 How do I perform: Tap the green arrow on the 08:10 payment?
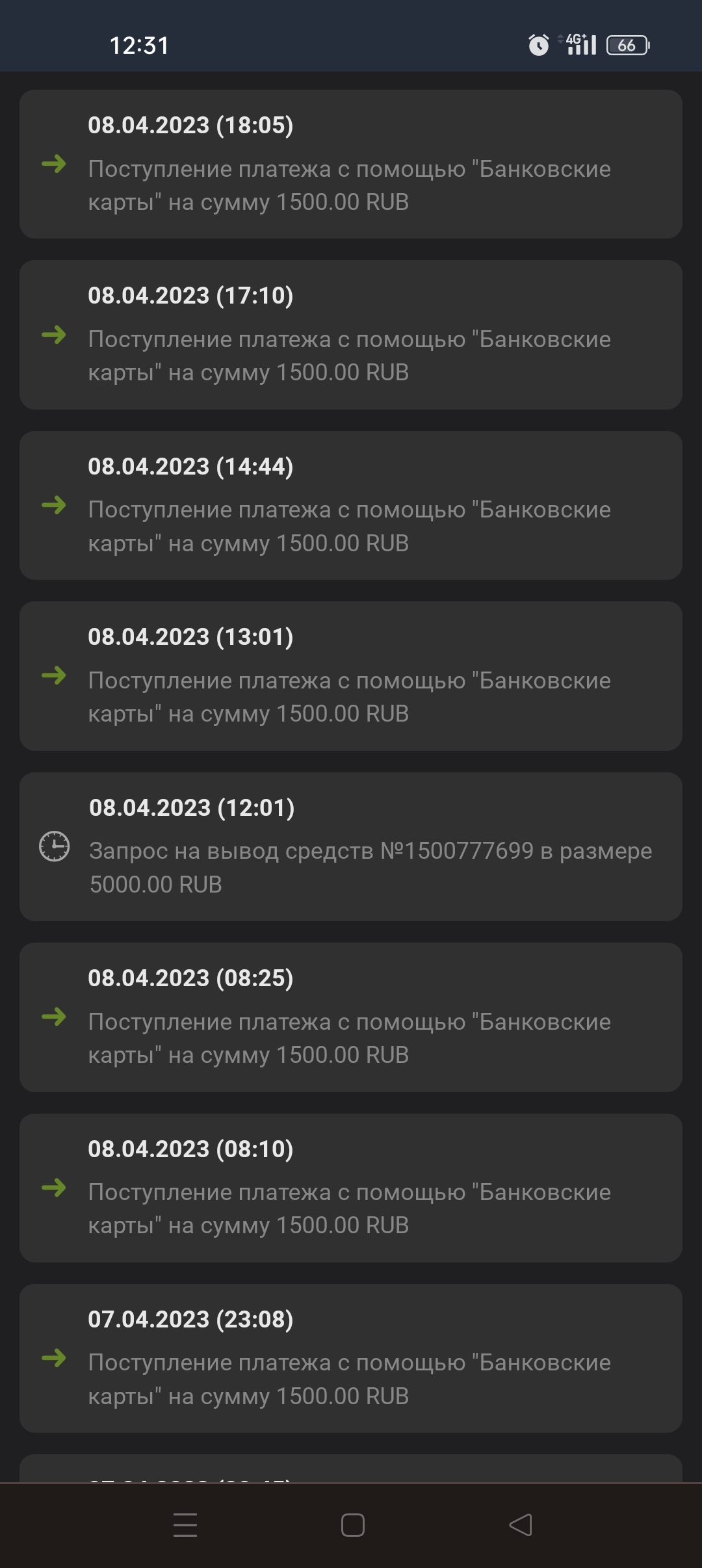[x=54, y=1187]
